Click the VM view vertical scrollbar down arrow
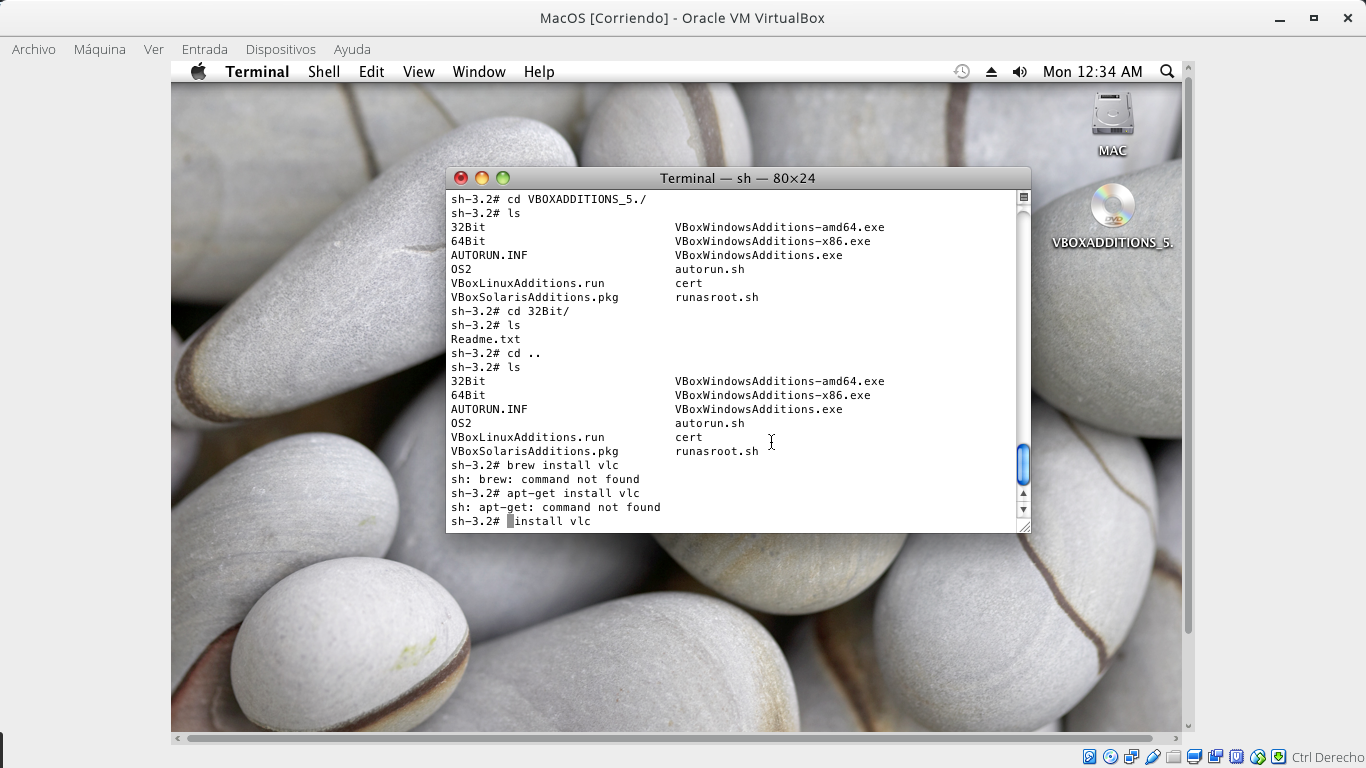 click(1188, 726)
